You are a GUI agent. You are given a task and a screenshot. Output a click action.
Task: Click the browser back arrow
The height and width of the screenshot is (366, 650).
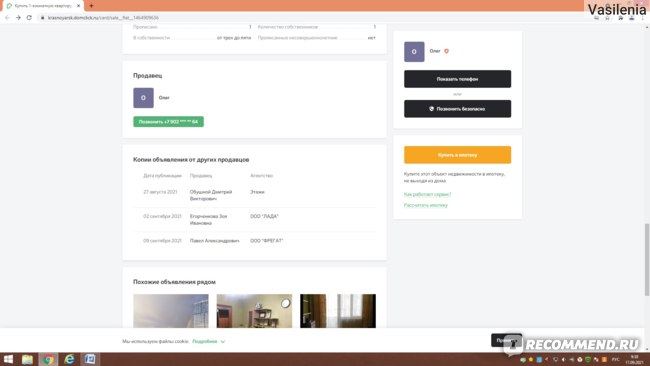[7, 18]
